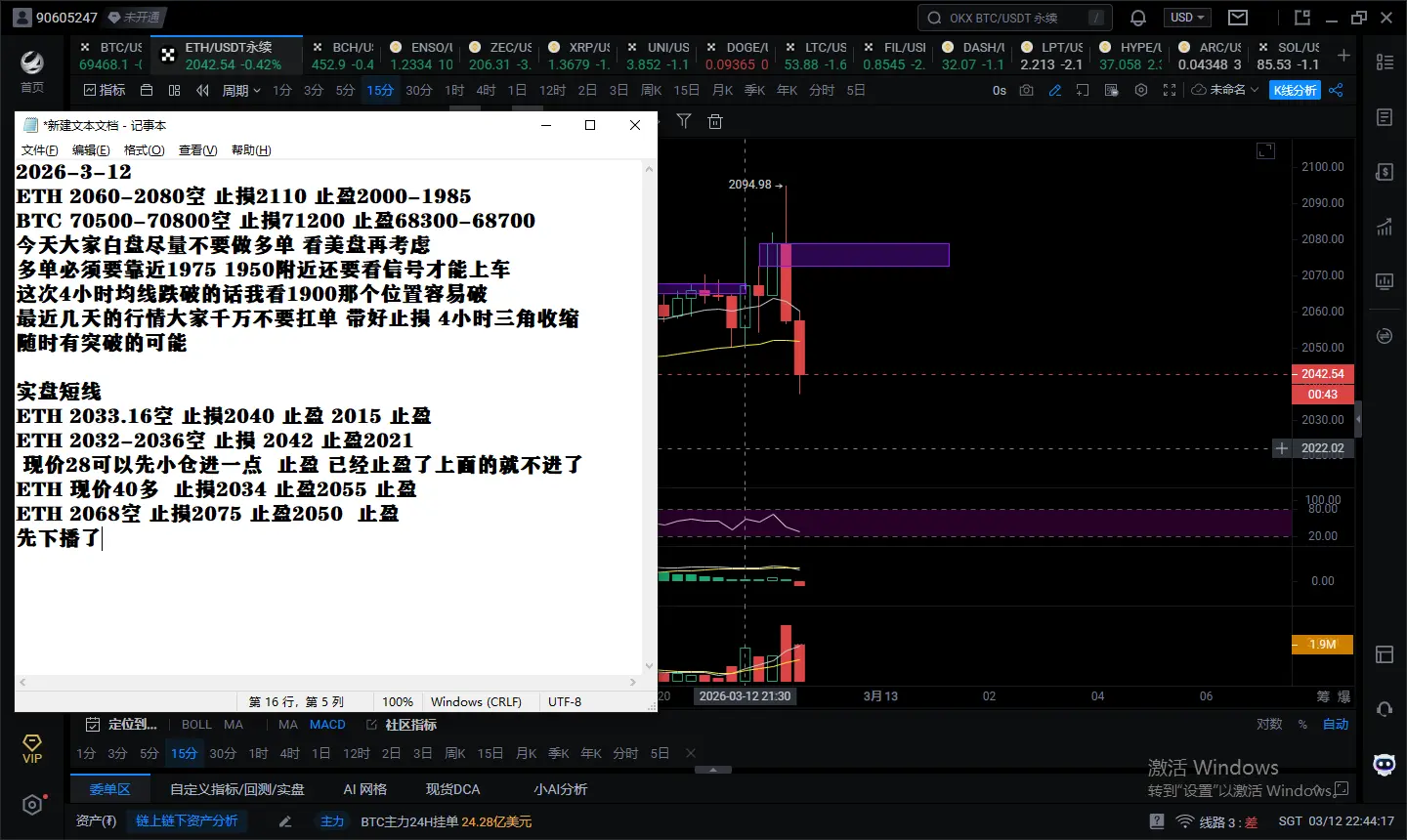
Task: Click the 未开通 membership badge
Action: (x=134, y=18)
